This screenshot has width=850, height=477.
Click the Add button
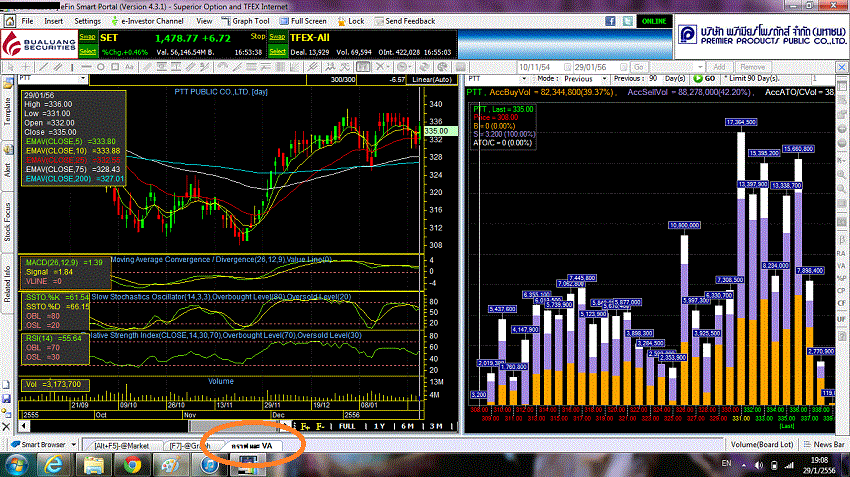(x=719, y=67)
